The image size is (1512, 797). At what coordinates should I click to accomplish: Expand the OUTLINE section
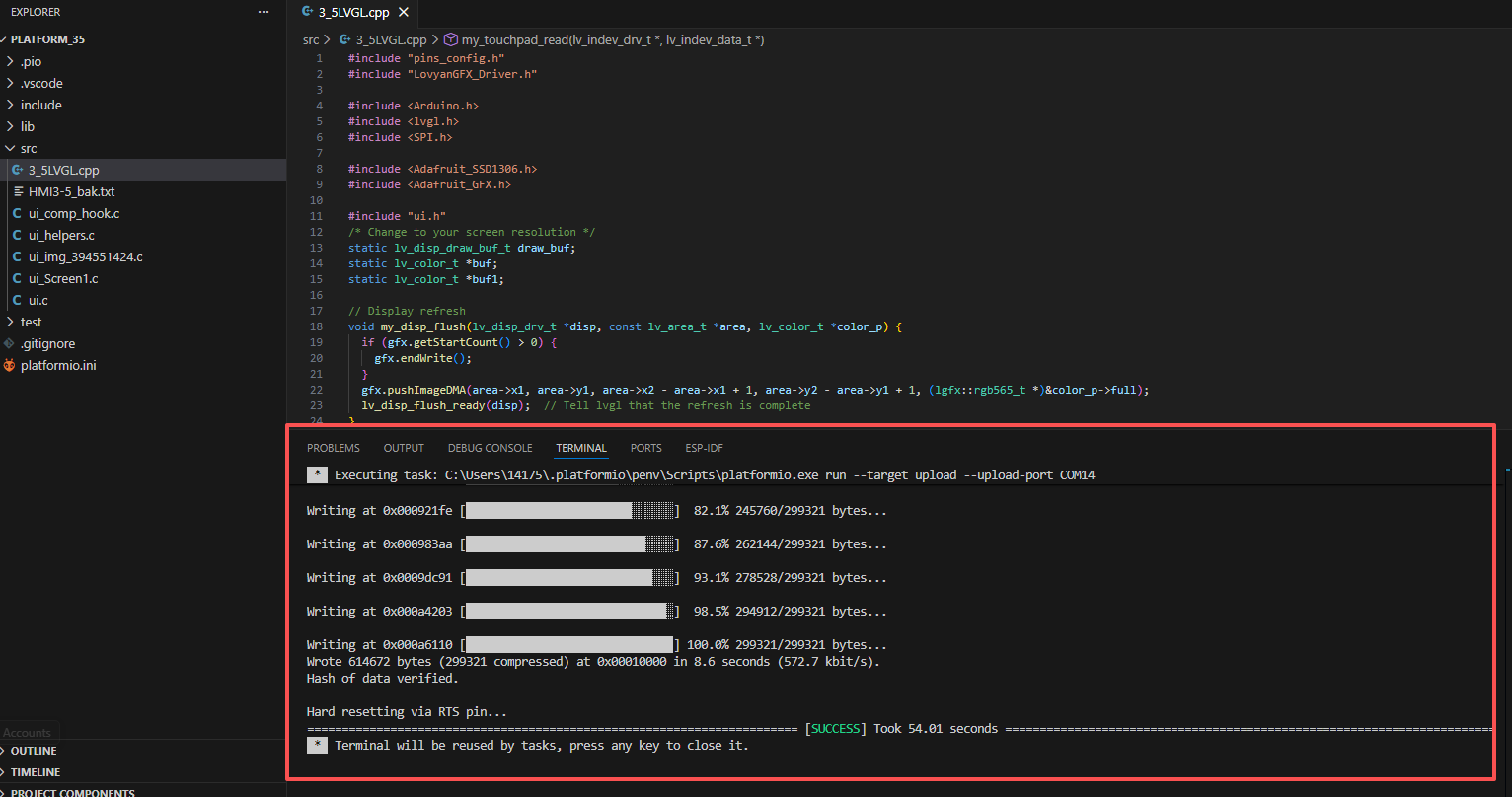tap(36, 751)
